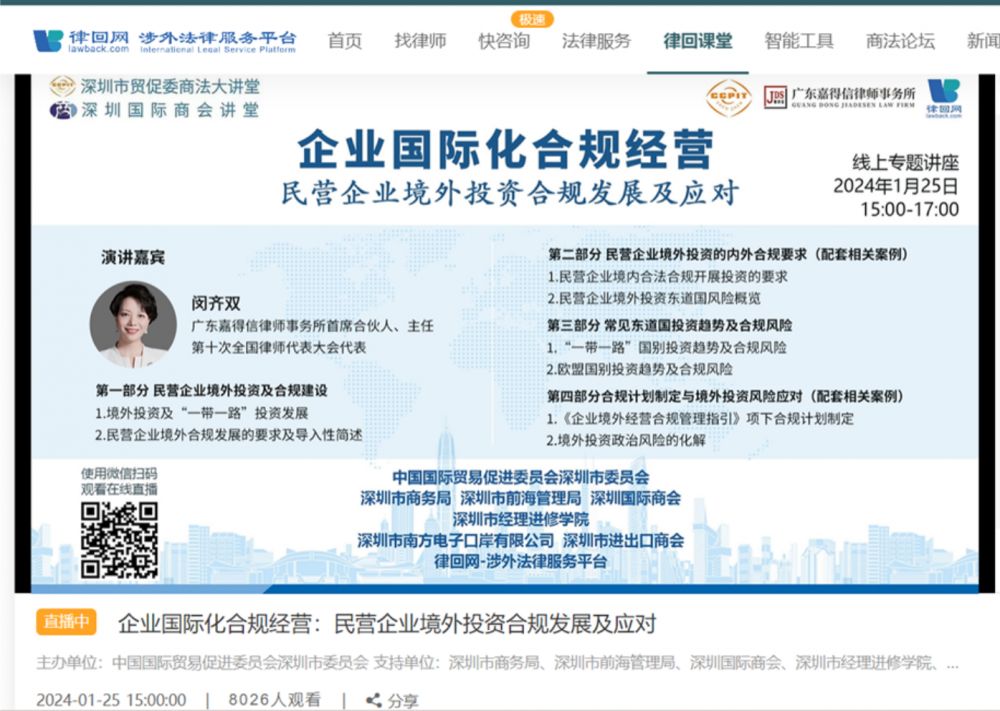
Task: Click the 主办单位 organizer description line
Action: pos(497,663)
